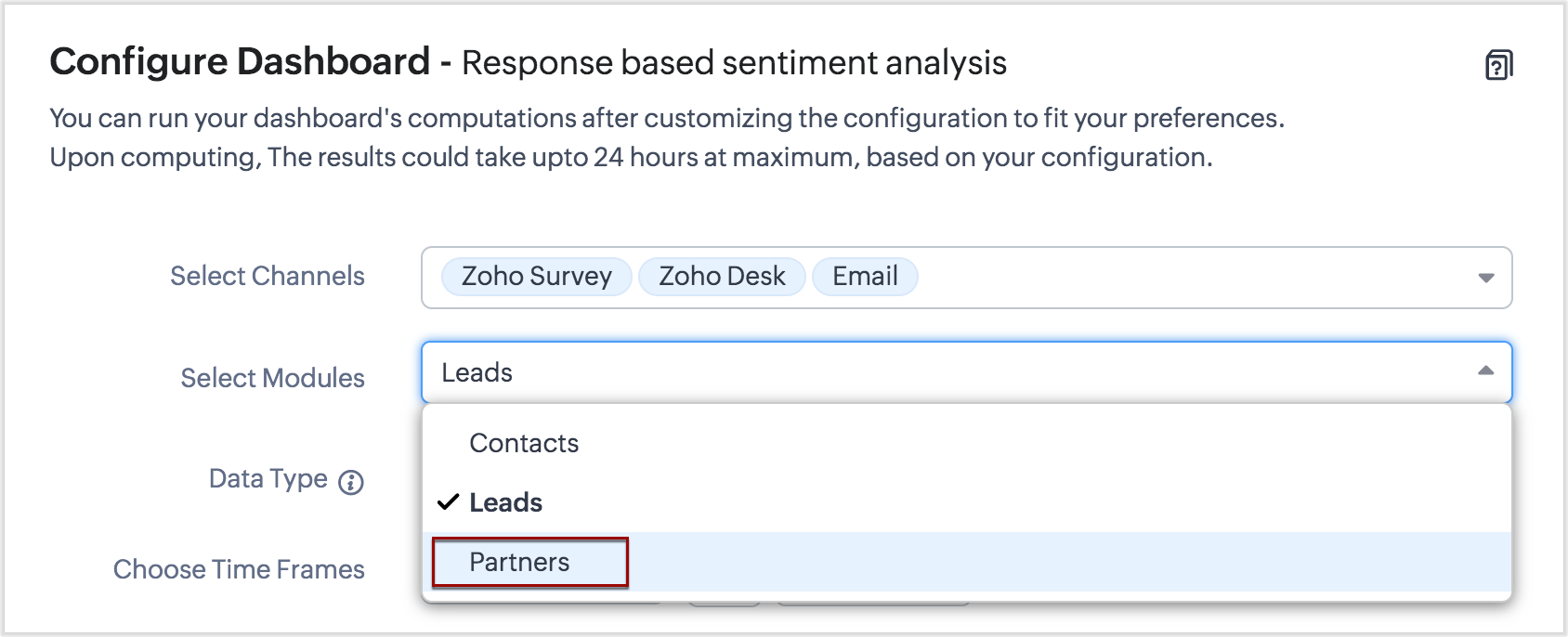Click the Configure Dashboard heading
Image resolution: width=1568 pixels, height=637 pixels.
[240, 62]
